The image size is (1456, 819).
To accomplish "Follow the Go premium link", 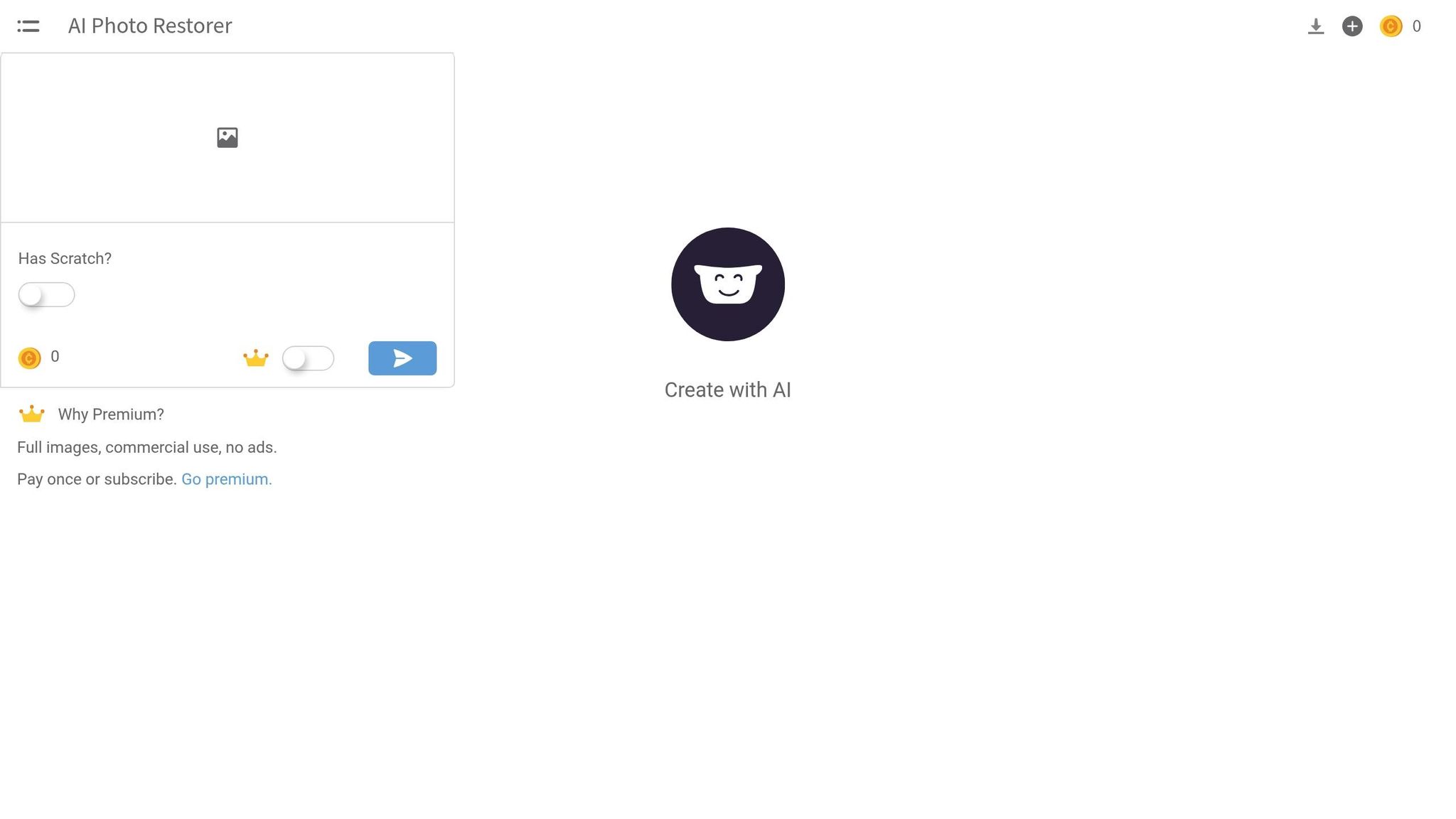I will point(227,479).
